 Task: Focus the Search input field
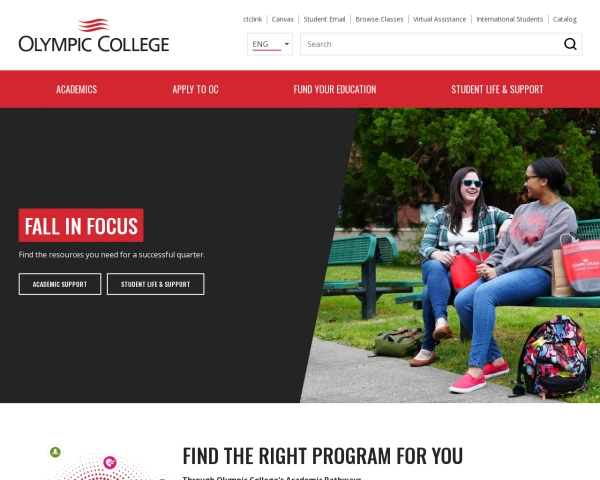point(430,44)
